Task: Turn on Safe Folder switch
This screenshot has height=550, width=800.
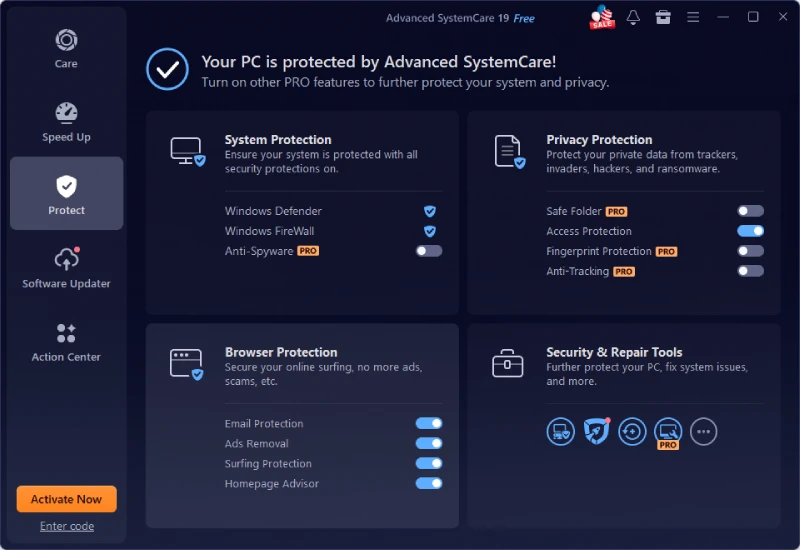Action: point(751,211)
